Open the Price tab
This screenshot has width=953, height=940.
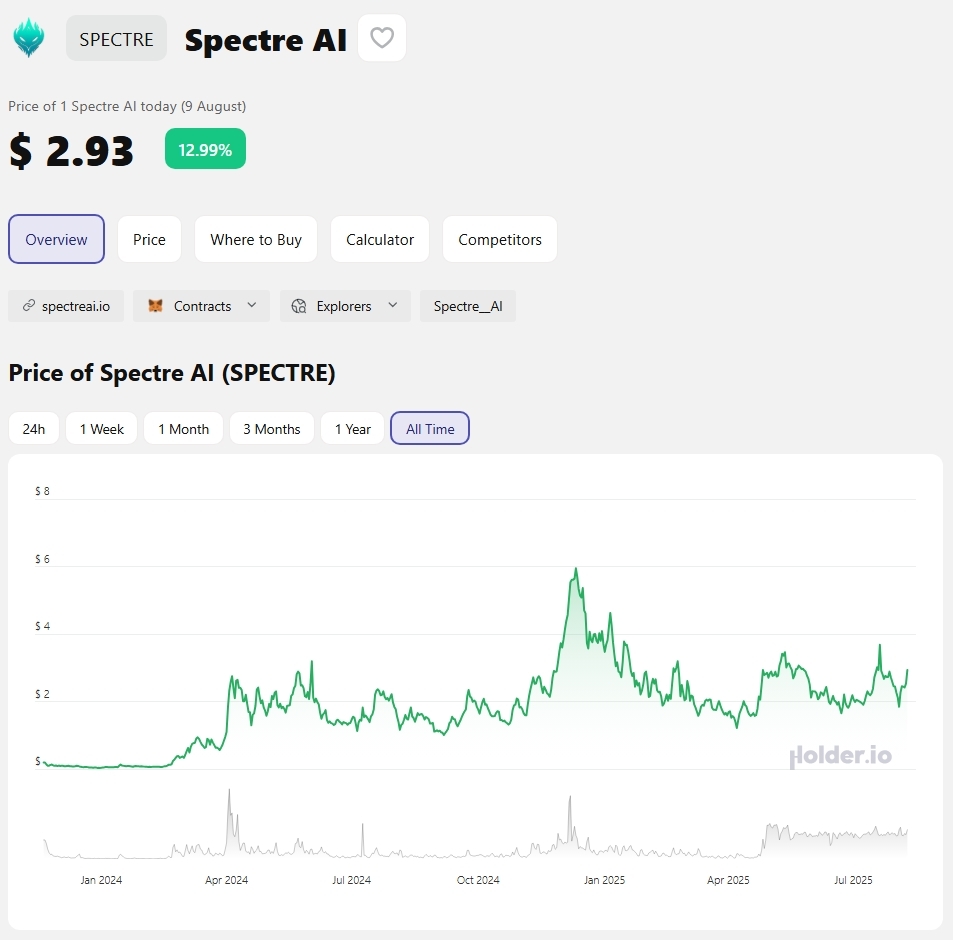tap(150, 239)
